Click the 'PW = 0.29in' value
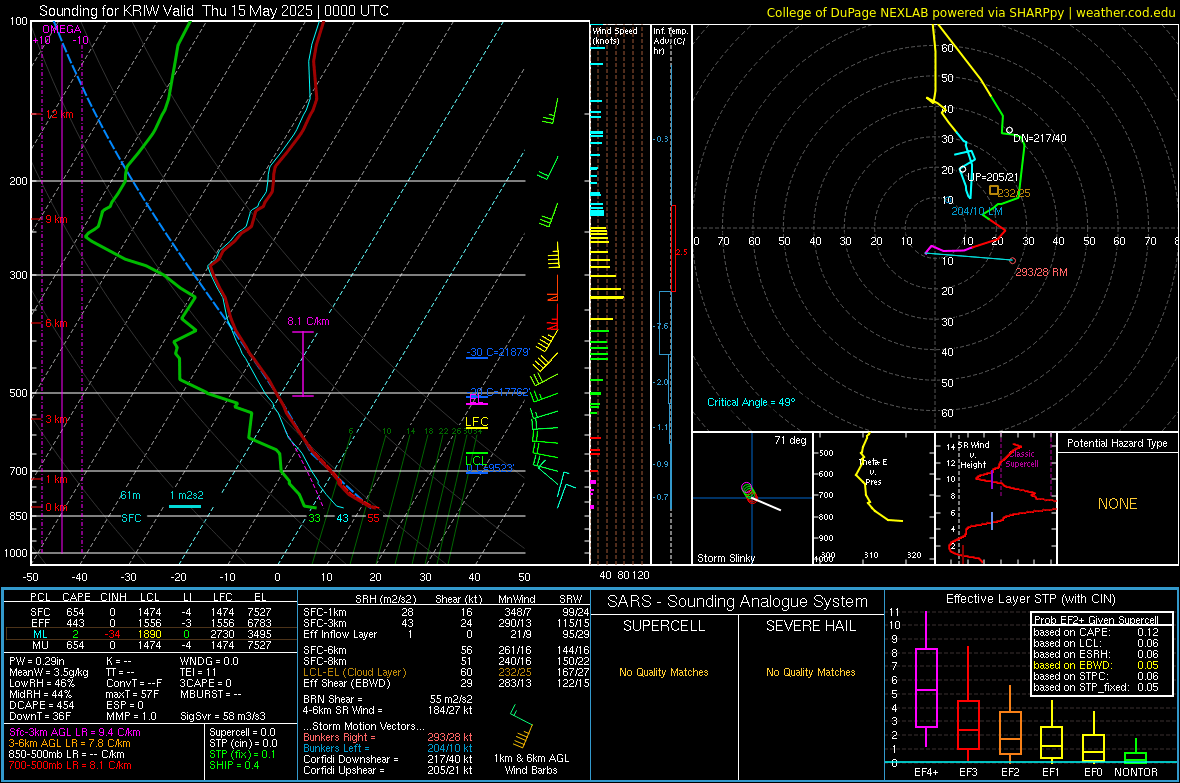This screenshot has width=1180, height=783. [37, 661]
